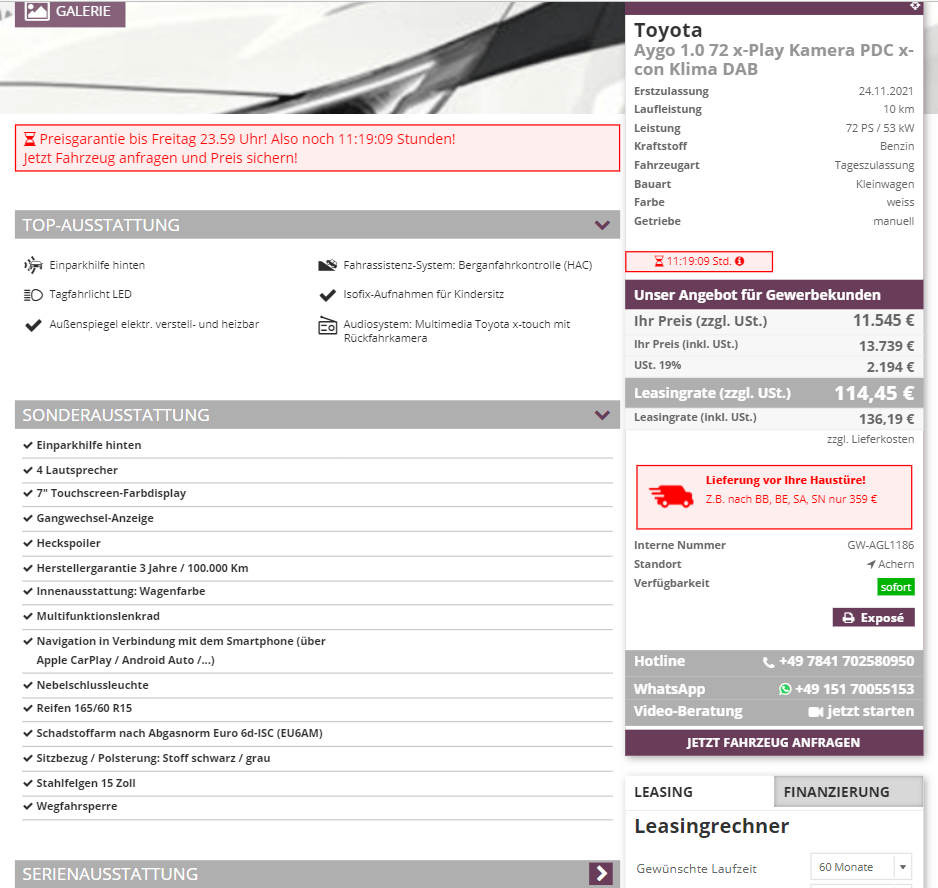Click the checkmark beside 4 Lautsprecher
The width and height of the screenshot is (938, 888).
tap(28, 470)
